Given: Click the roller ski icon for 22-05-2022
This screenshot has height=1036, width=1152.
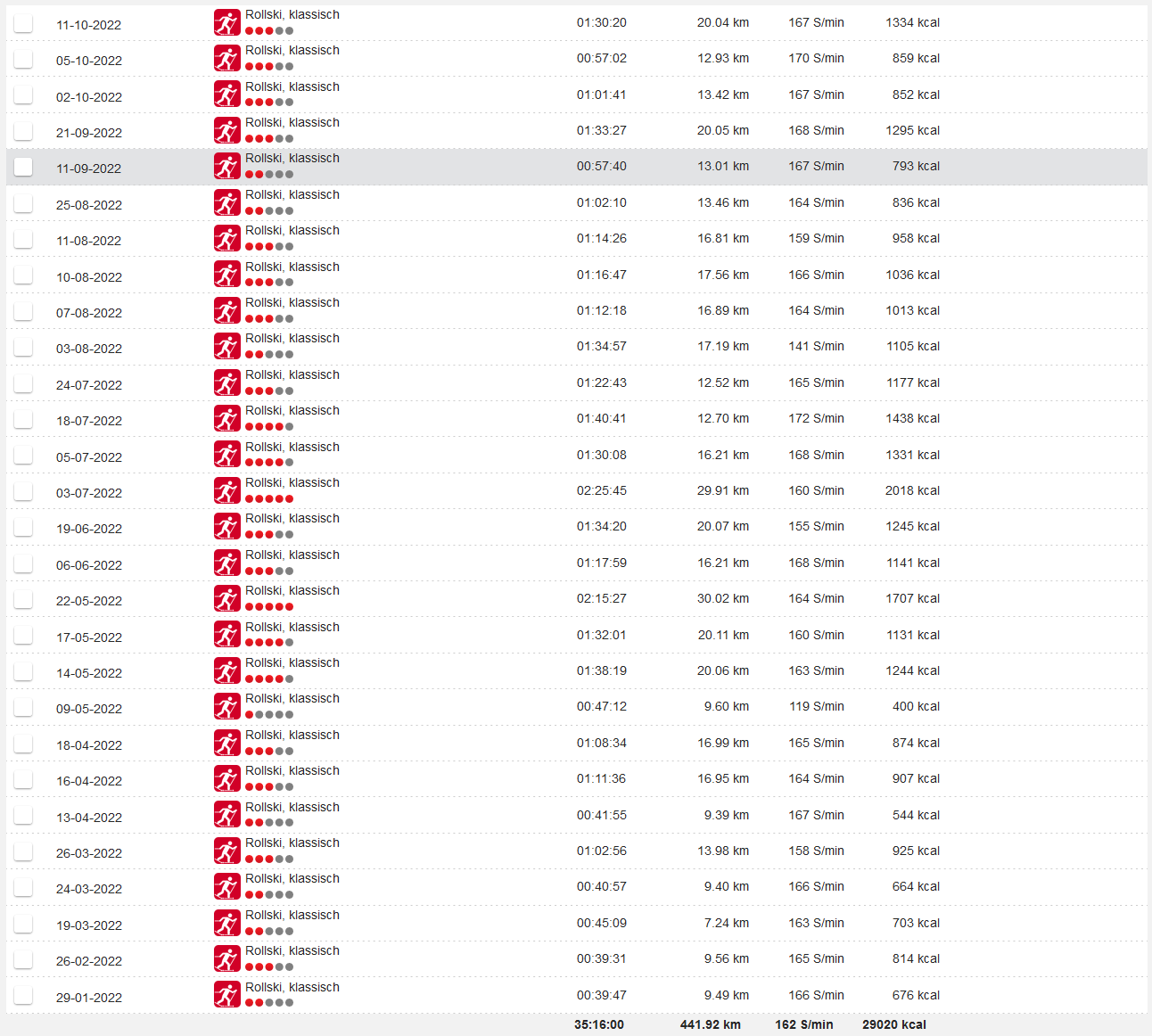Looking at the screenshot, I should coord(227,599).
